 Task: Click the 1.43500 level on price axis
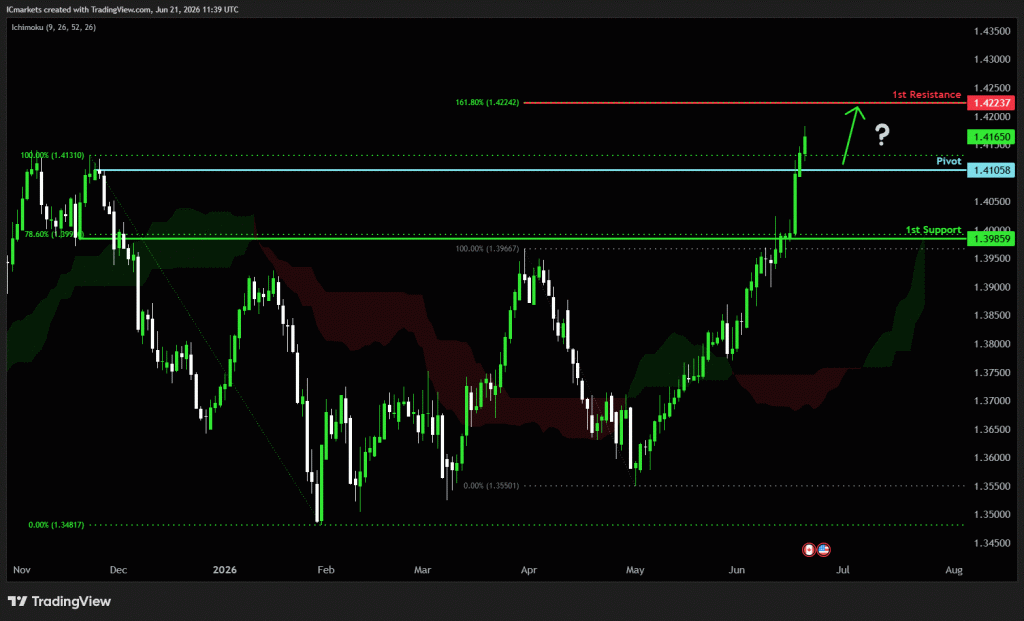pyautogui.click(x=991, y=31)
